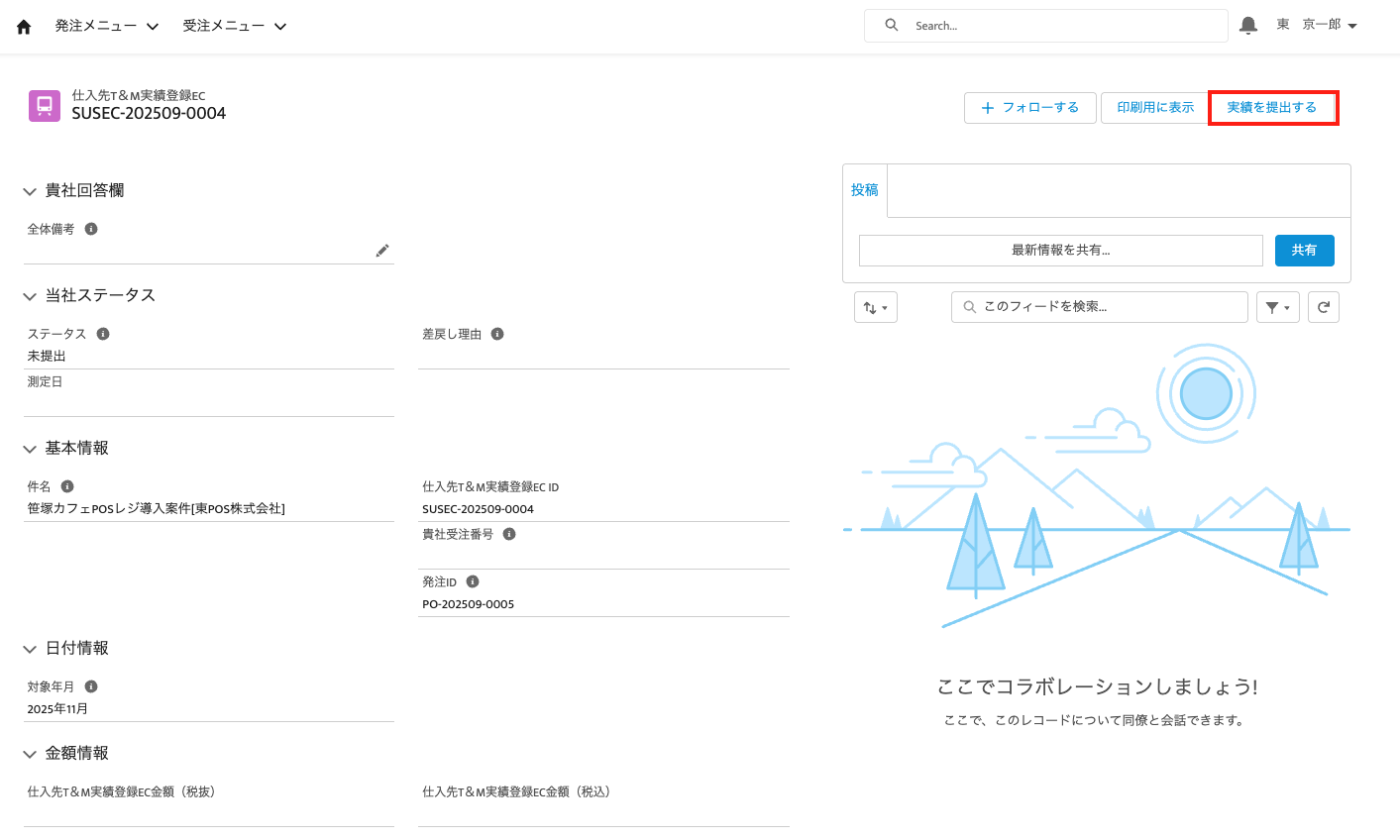Click the status value 未提出
This screenshot has width=1400, height=840.
click(x=47, y=356)
